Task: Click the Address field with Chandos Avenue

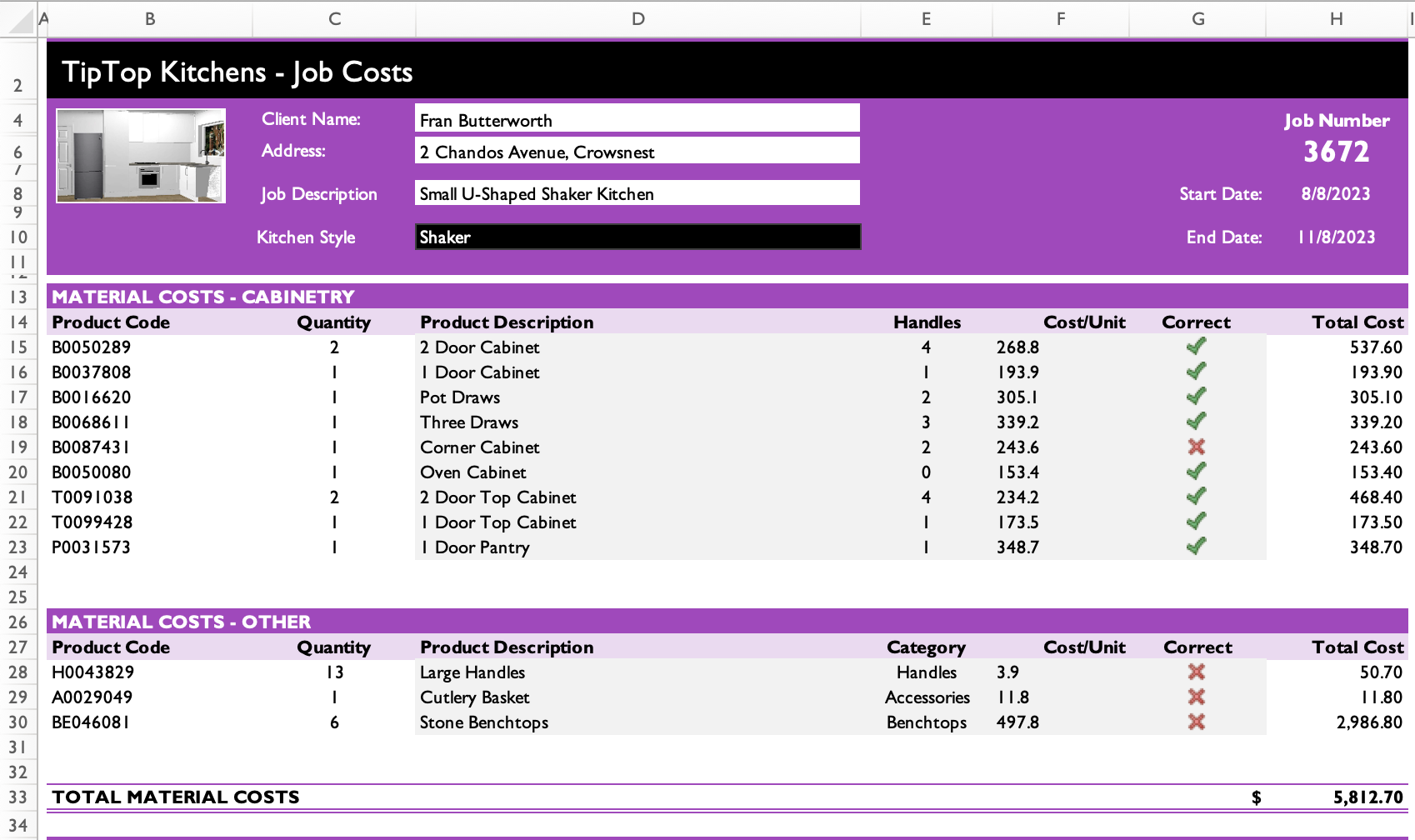Action: pos(637,150)
